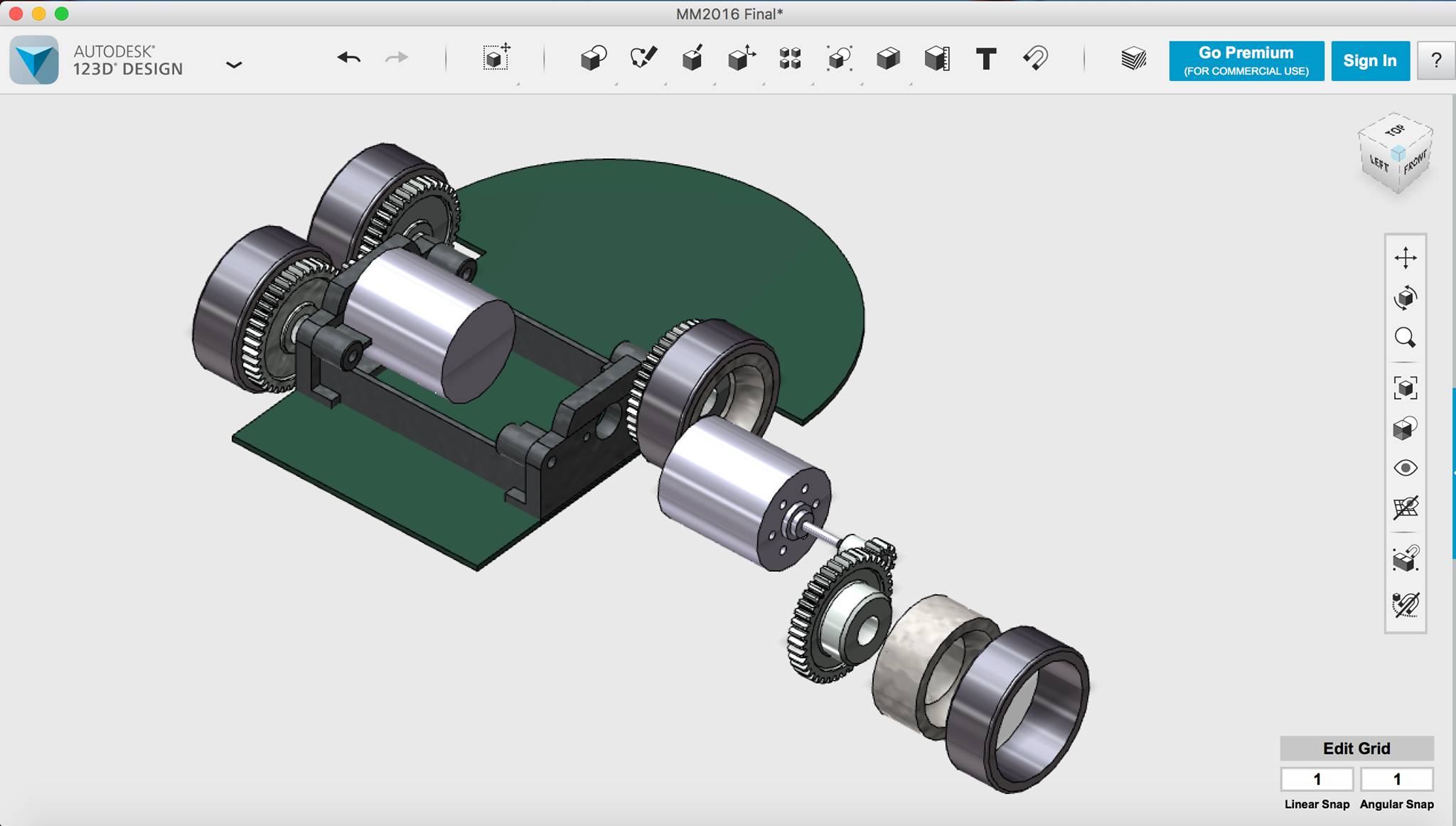Open the 123D Design application menu chevron
Screen dimensions: 1456x826
coord(234,65)
